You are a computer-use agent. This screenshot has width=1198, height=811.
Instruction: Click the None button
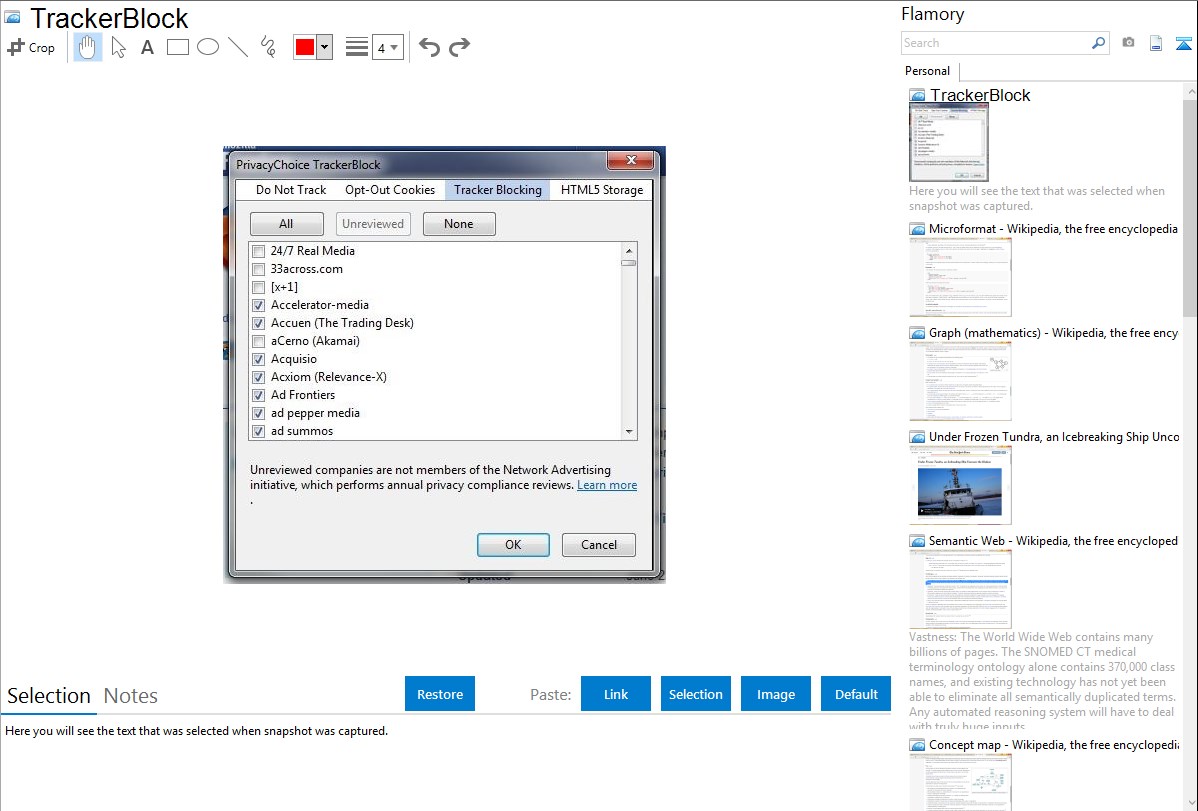coord(458,224)
